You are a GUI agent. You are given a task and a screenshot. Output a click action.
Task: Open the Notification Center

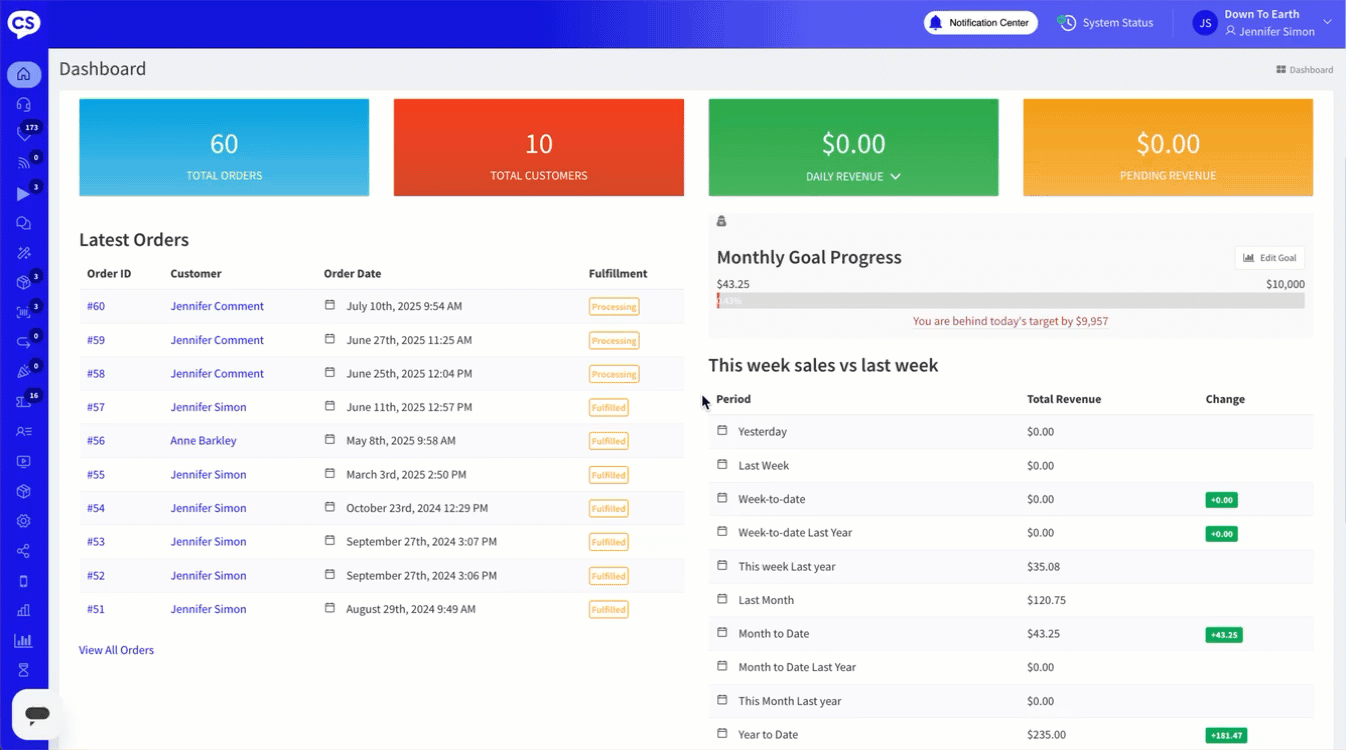coord(980,23)
